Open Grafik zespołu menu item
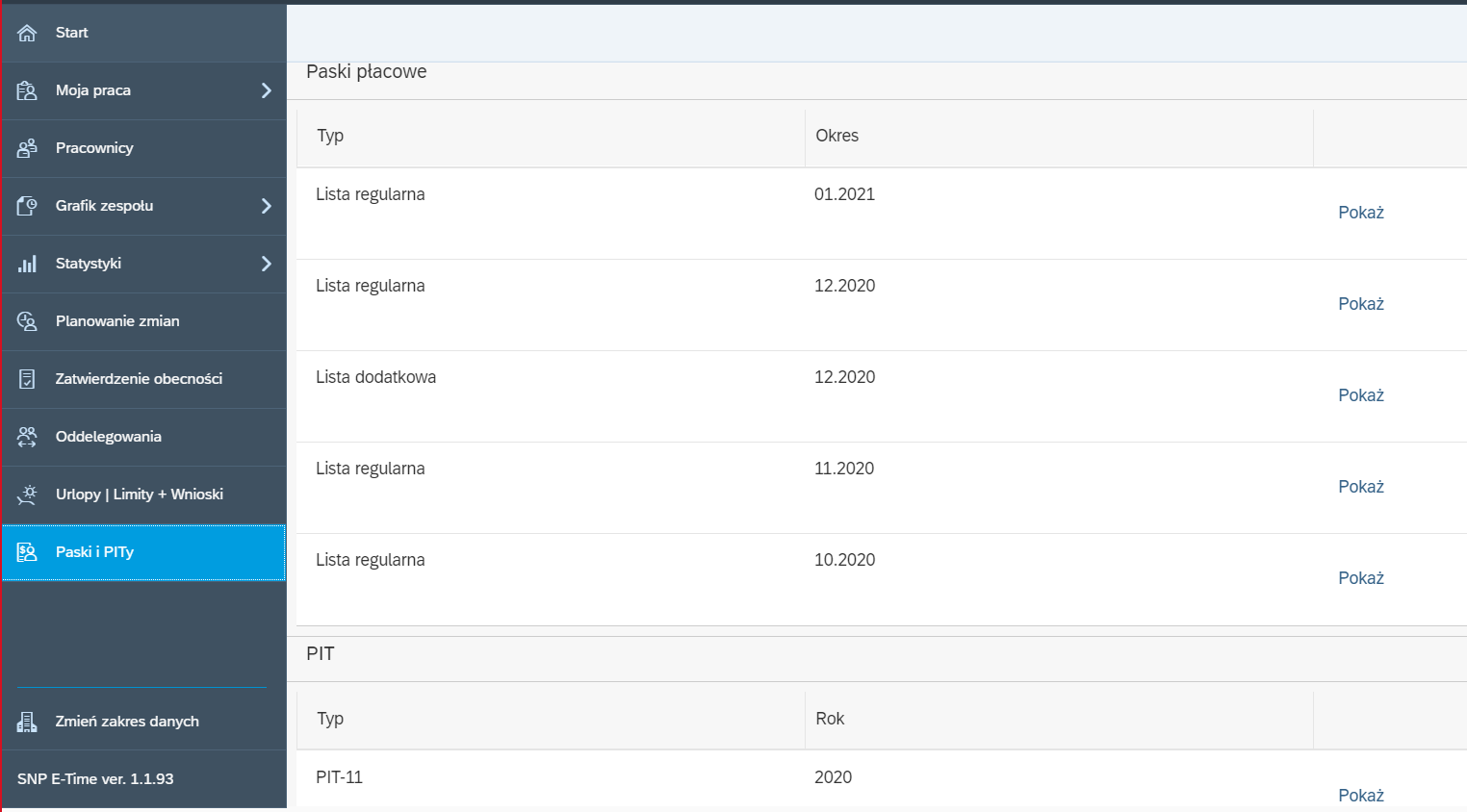Screen dimensions: 1467x812 144,206
